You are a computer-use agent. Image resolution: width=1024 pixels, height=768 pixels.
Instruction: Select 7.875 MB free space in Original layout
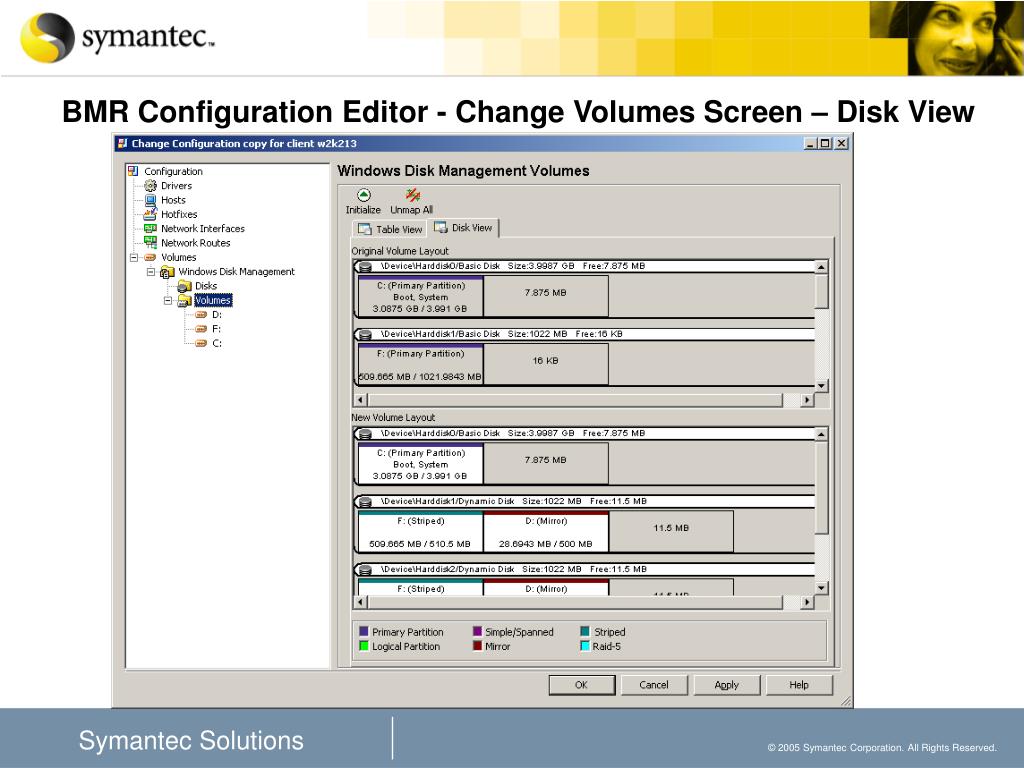(546, 296)
